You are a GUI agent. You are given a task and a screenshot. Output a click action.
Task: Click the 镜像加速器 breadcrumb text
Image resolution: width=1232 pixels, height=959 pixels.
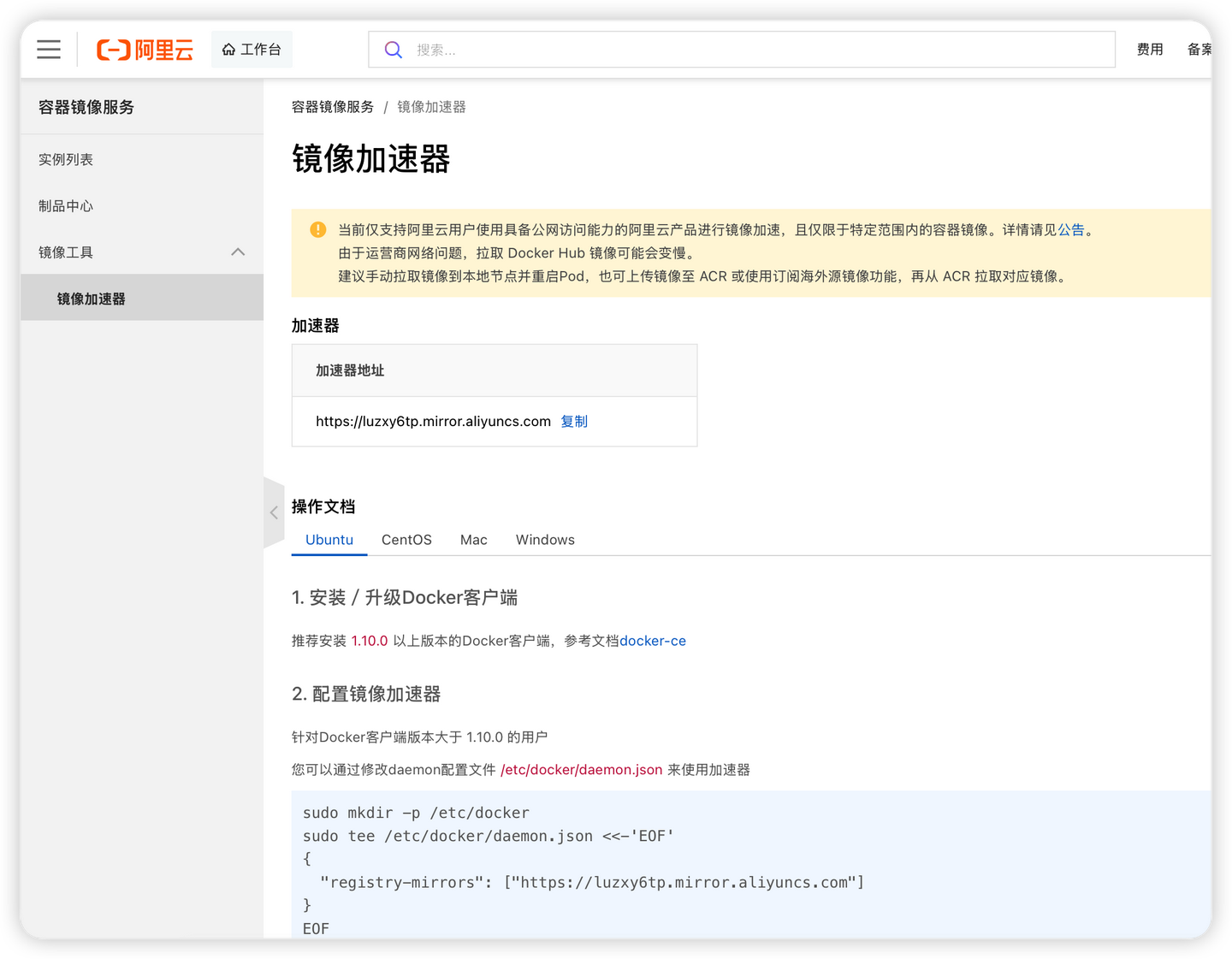tap(431, 107)
